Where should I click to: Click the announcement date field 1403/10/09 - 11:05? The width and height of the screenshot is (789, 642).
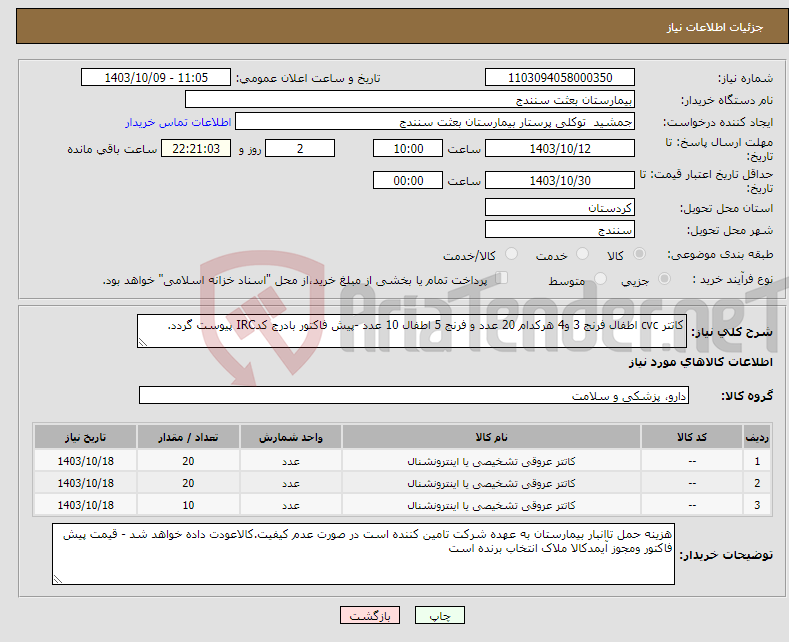point(155,77)
